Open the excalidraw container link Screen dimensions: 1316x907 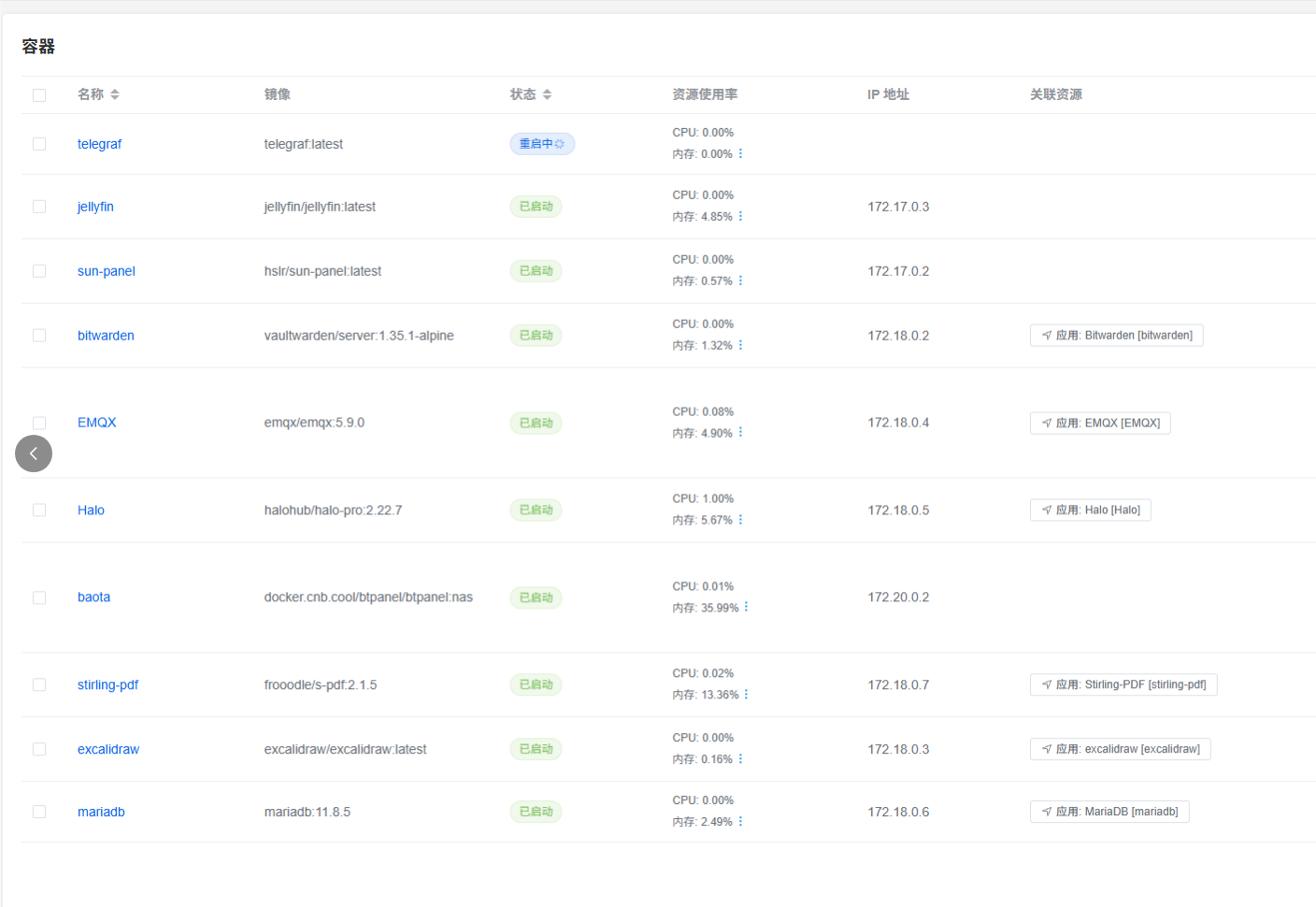(x=108, y=749)
